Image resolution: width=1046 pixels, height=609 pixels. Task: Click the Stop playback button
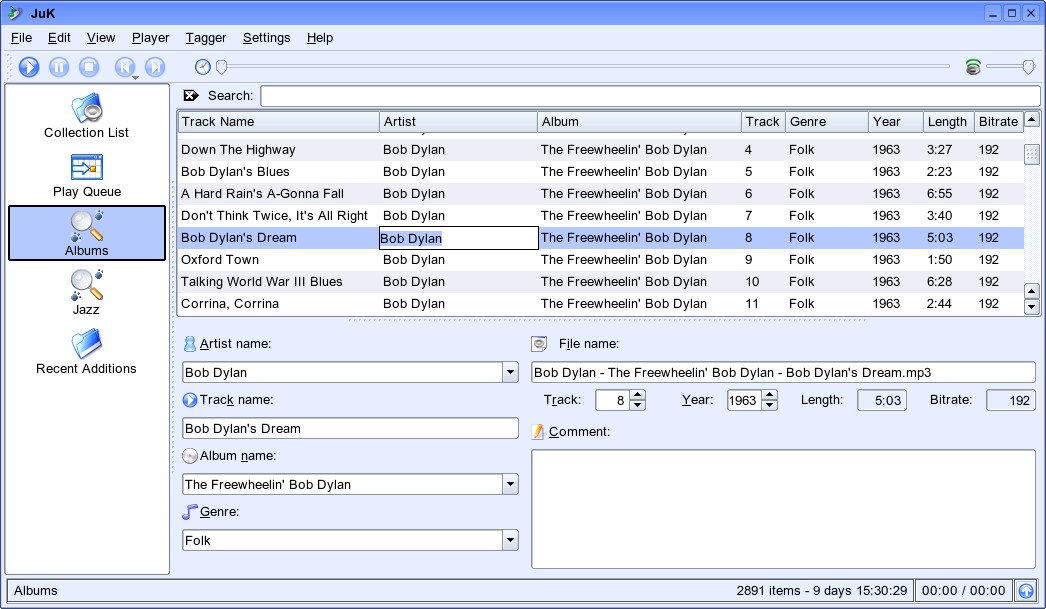point(89,67)
